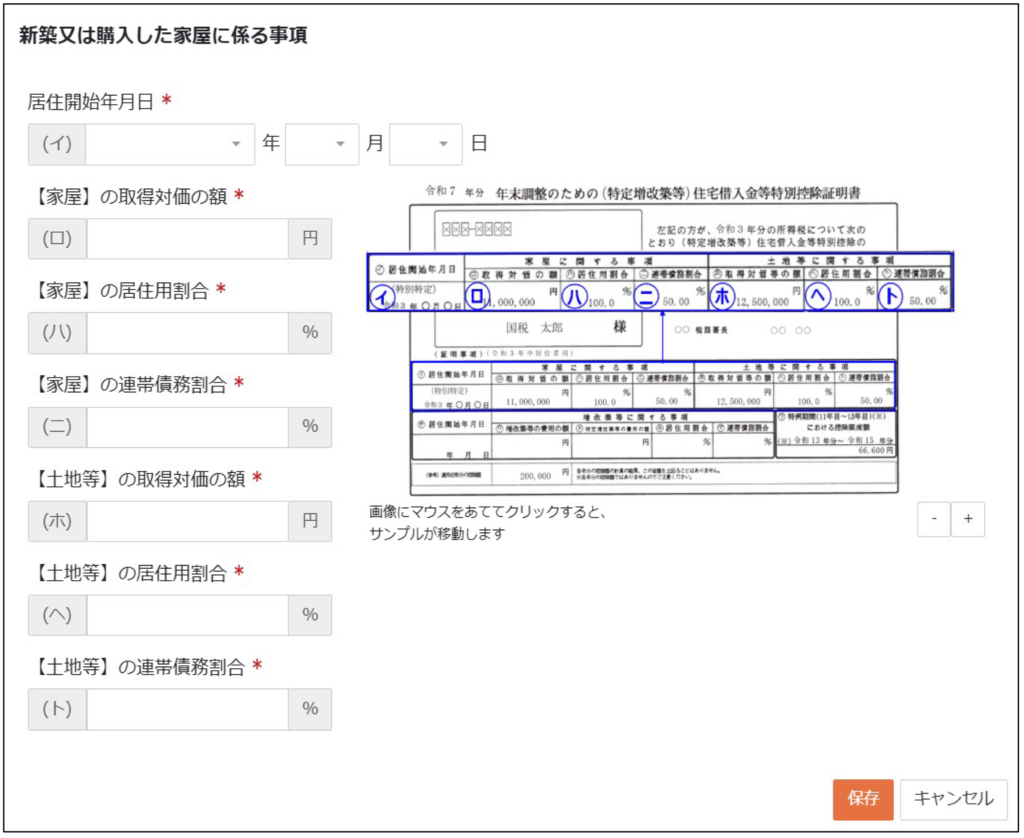Click the circled ト marker on sample form
1024x838 pixels.
(890, 296)
